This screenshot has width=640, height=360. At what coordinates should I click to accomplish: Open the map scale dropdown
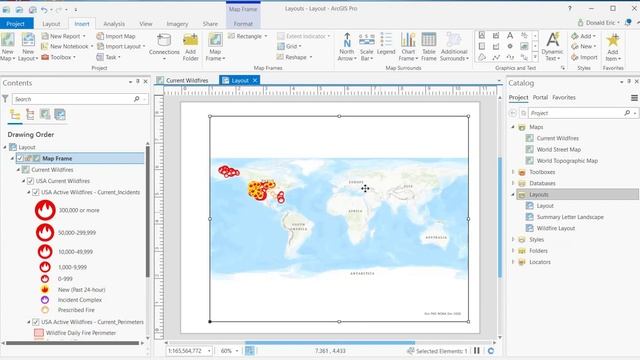[x=209, y=351]
